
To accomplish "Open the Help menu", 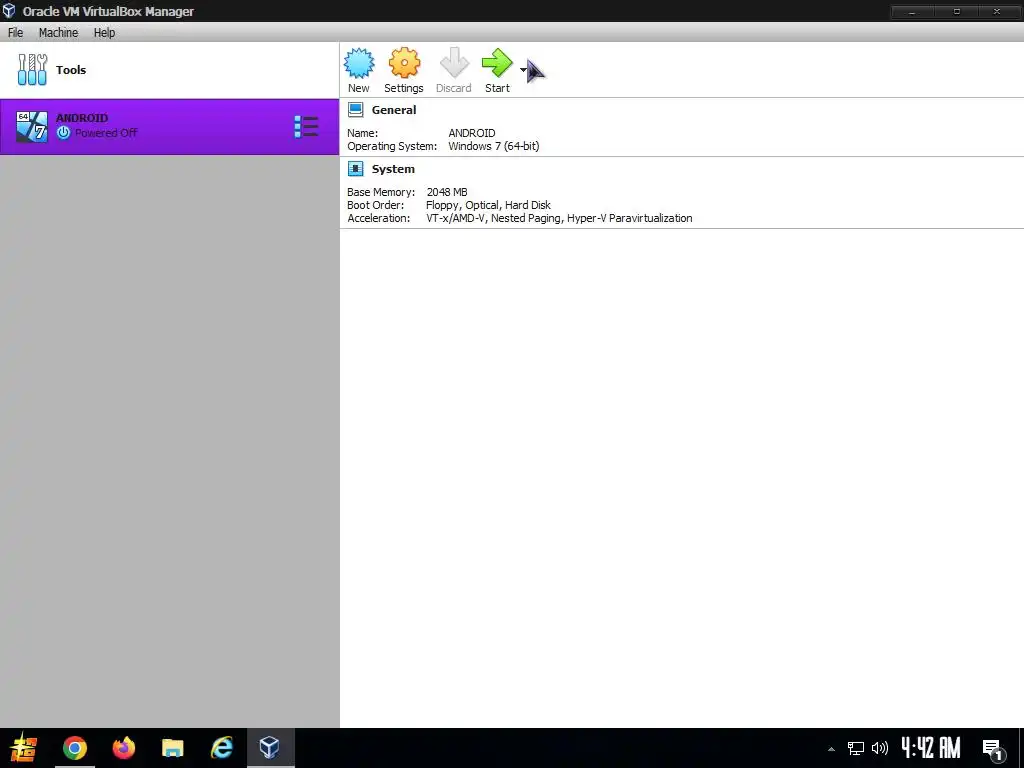I will 104,33.
